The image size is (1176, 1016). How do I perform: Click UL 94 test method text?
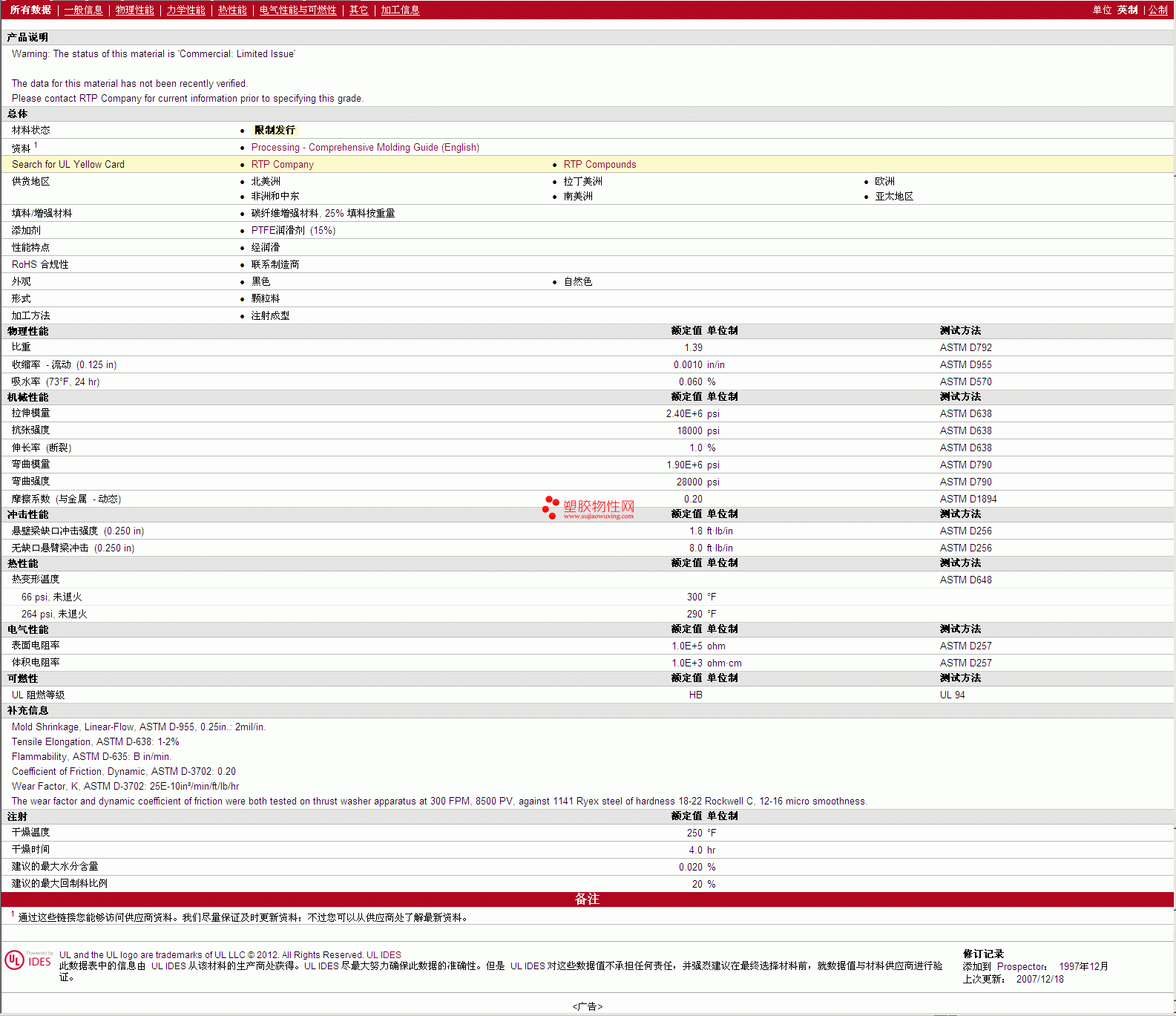[x=952, y=695]
